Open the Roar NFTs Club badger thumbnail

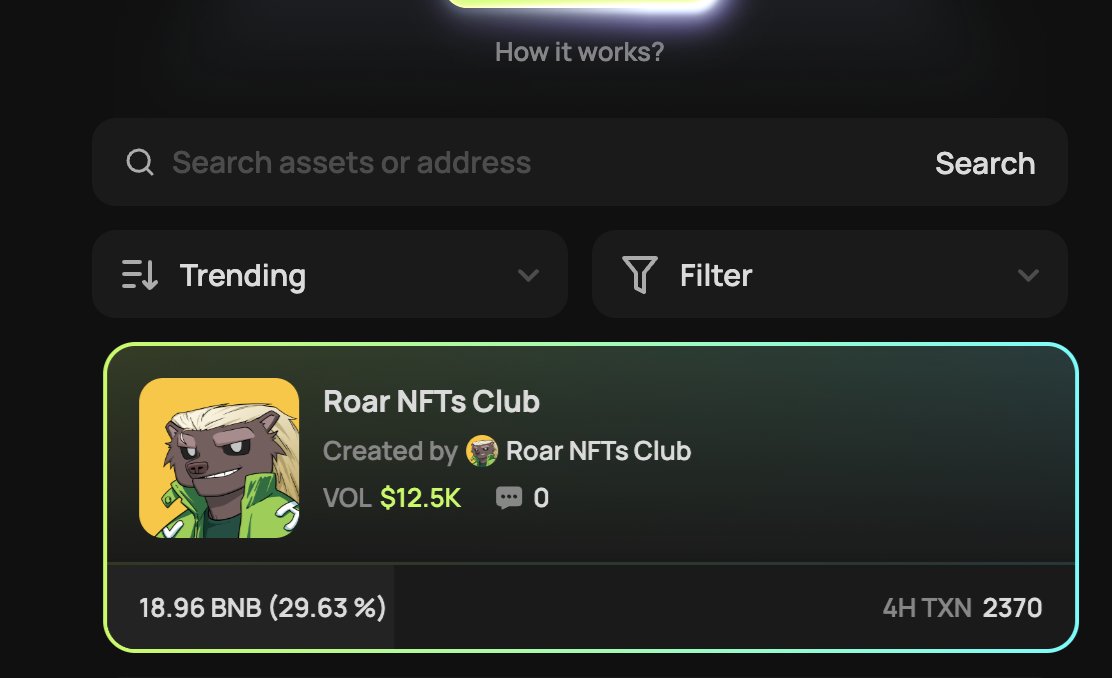(x=219, y=458)
